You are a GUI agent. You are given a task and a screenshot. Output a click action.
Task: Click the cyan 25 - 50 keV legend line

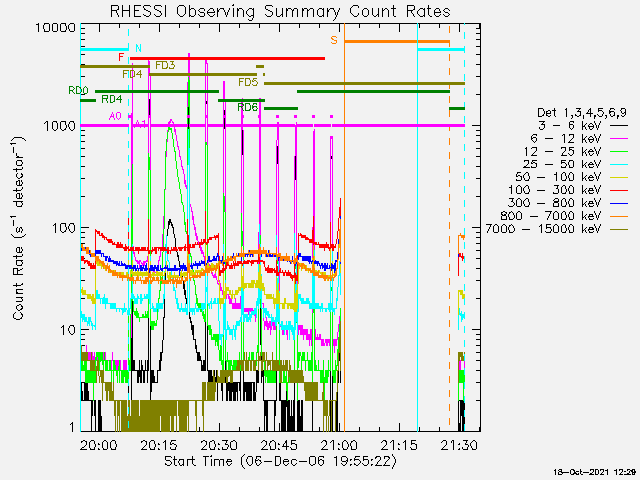[619, 165]
